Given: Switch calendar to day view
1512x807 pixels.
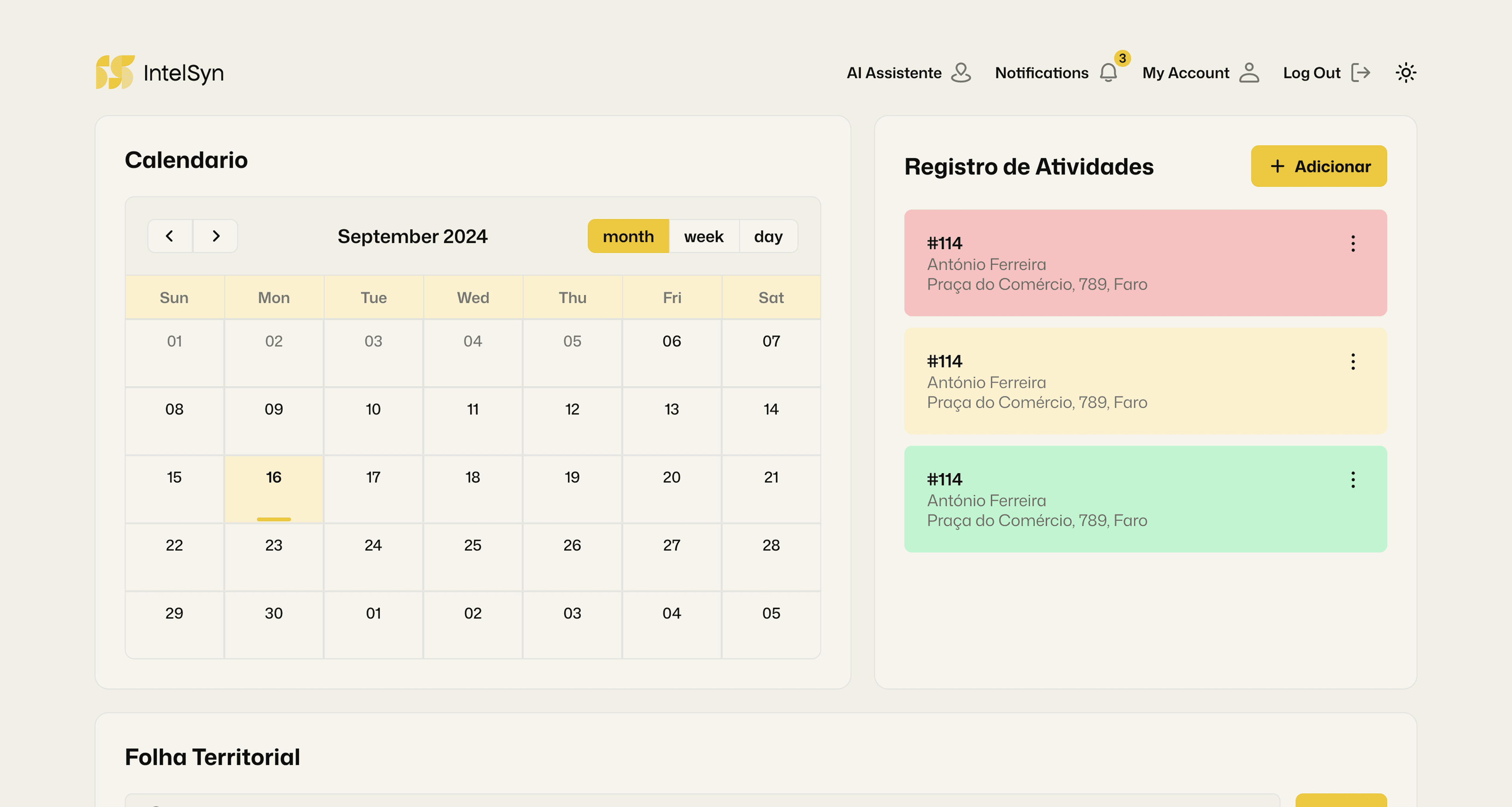Looking at the screenshot, I should [x=768, y=236].
